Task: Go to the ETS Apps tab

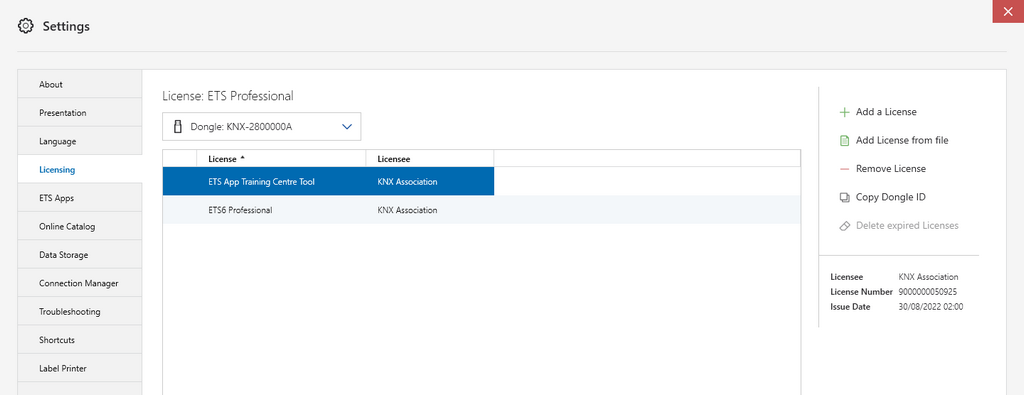Action: (x=80, y=198)
